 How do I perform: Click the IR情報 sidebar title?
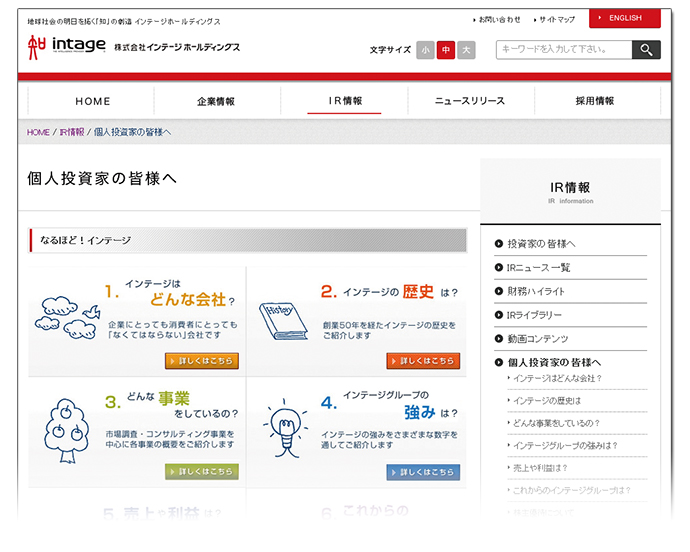[x=570, y=188]
